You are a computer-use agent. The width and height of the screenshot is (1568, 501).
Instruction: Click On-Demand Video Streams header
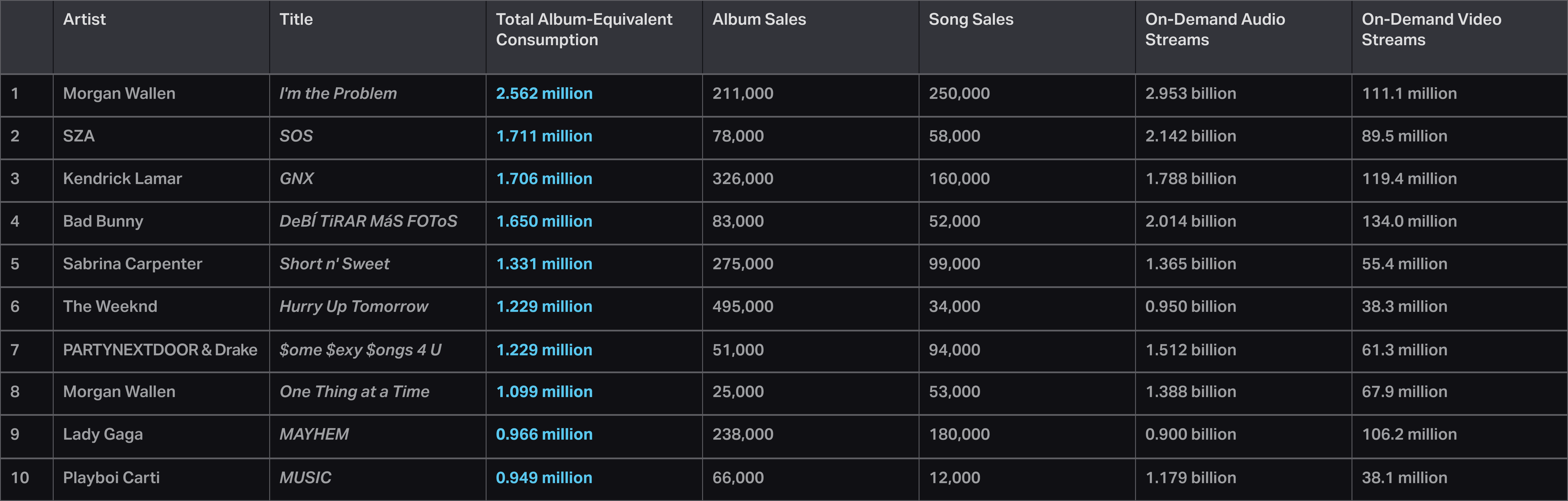click(1431, 29)
